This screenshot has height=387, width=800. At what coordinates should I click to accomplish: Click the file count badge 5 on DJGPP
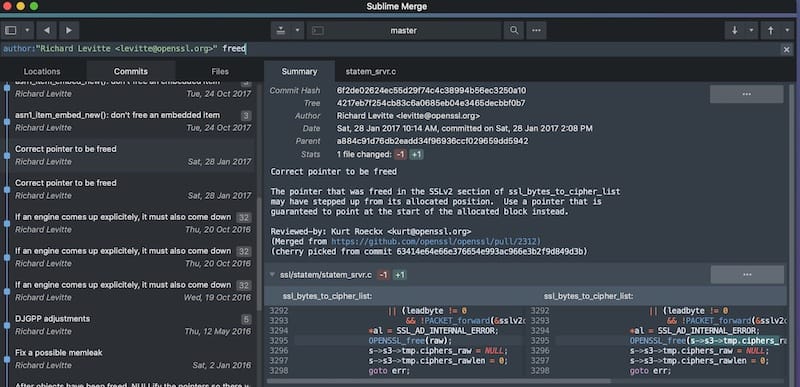[246, 319]
